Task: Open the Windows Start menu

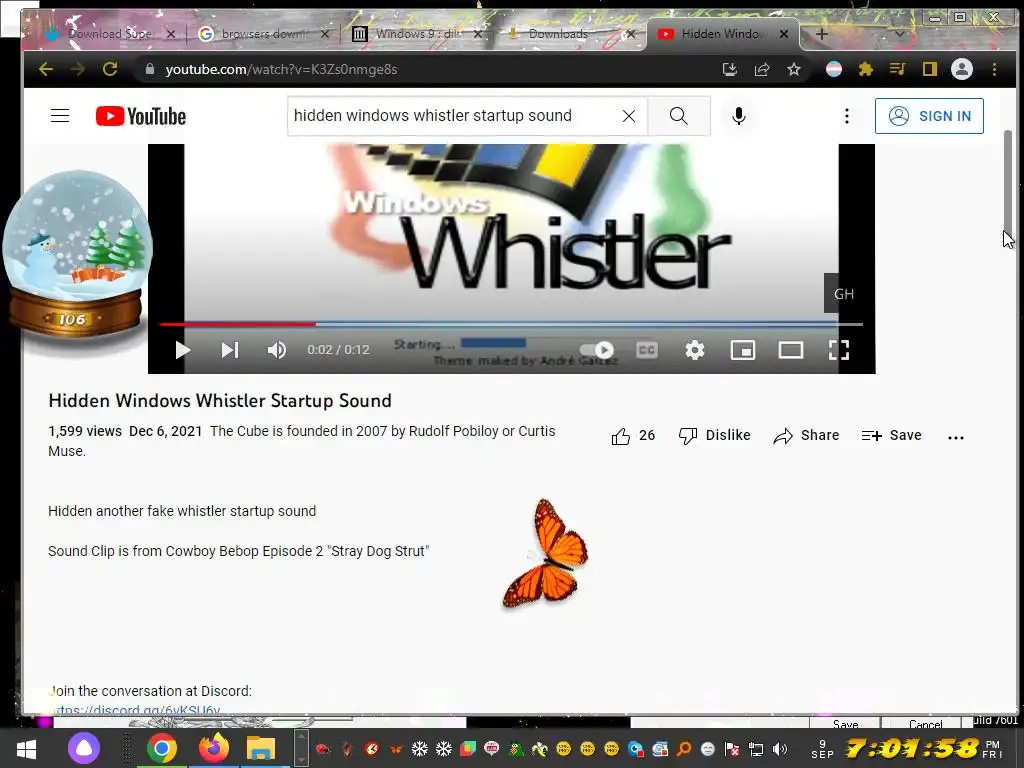Action: [x=26, y=748]
